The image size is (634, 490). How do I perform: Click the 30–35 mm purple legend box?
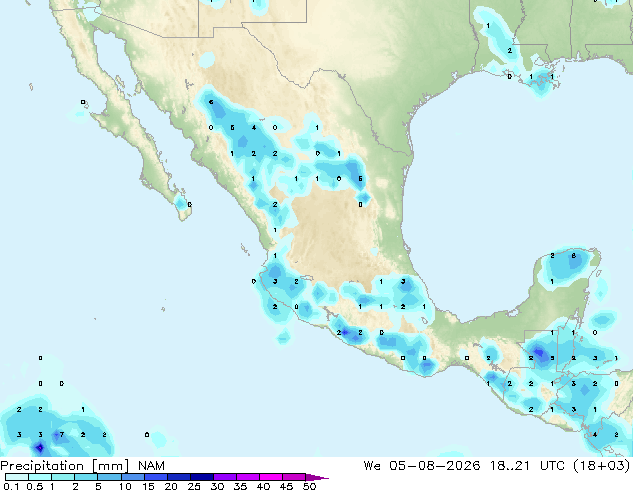coord(224,477)
